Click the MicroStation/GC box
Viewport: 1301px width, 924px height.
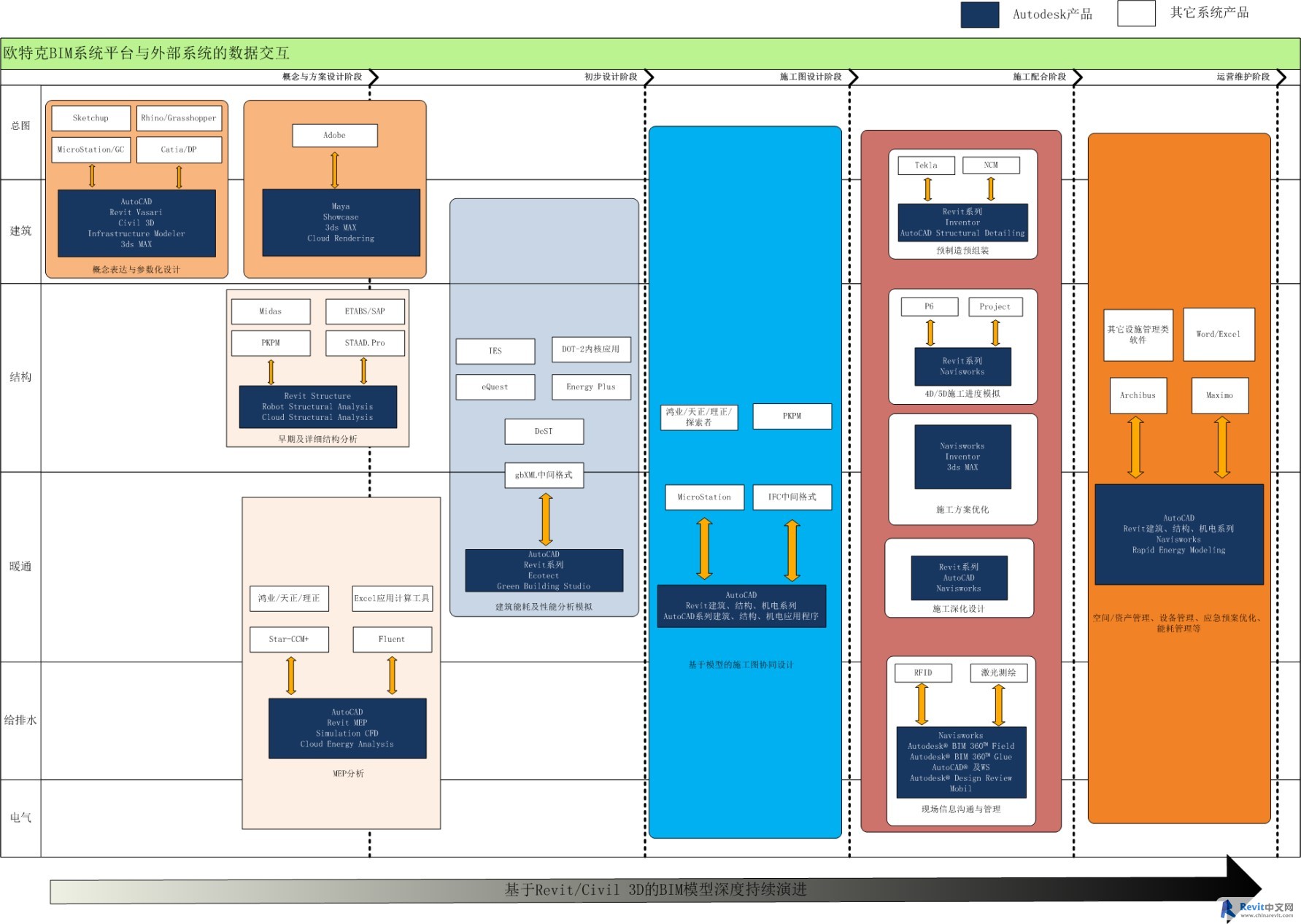click(91, 150)
